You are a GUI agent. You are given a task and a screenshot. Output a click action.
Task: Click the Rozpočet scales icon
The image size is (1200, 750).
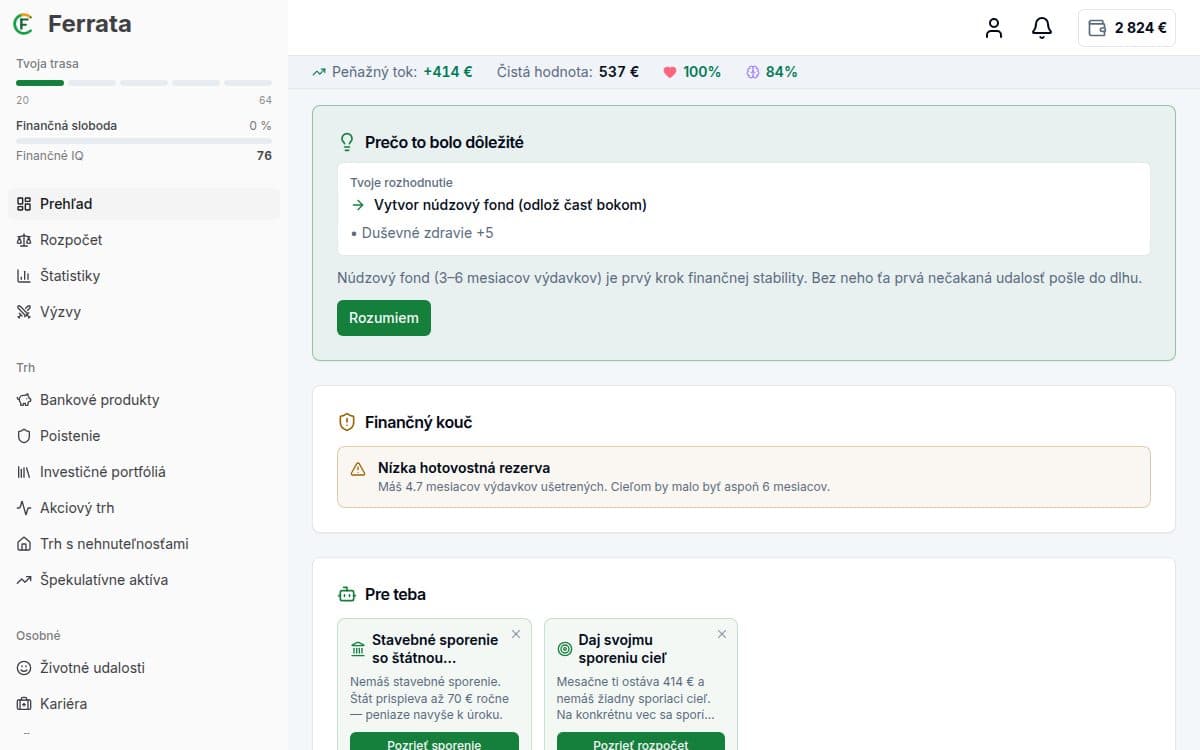coord(24,240)
